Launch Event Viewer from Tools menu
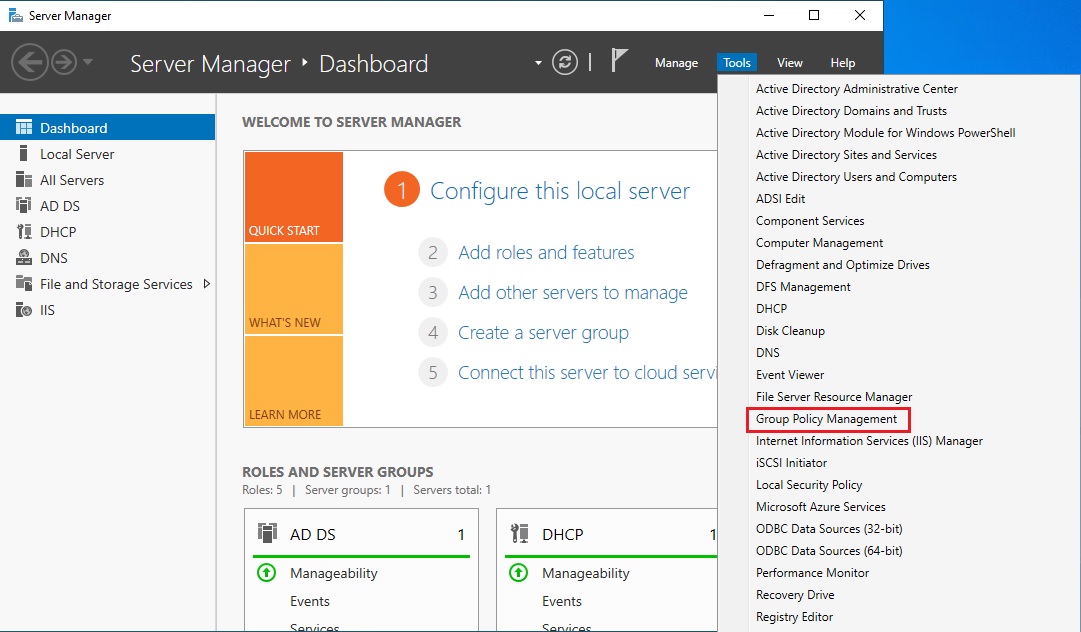Image resolution: width=1081 pixels, height=632 pixels. point(790,375)
